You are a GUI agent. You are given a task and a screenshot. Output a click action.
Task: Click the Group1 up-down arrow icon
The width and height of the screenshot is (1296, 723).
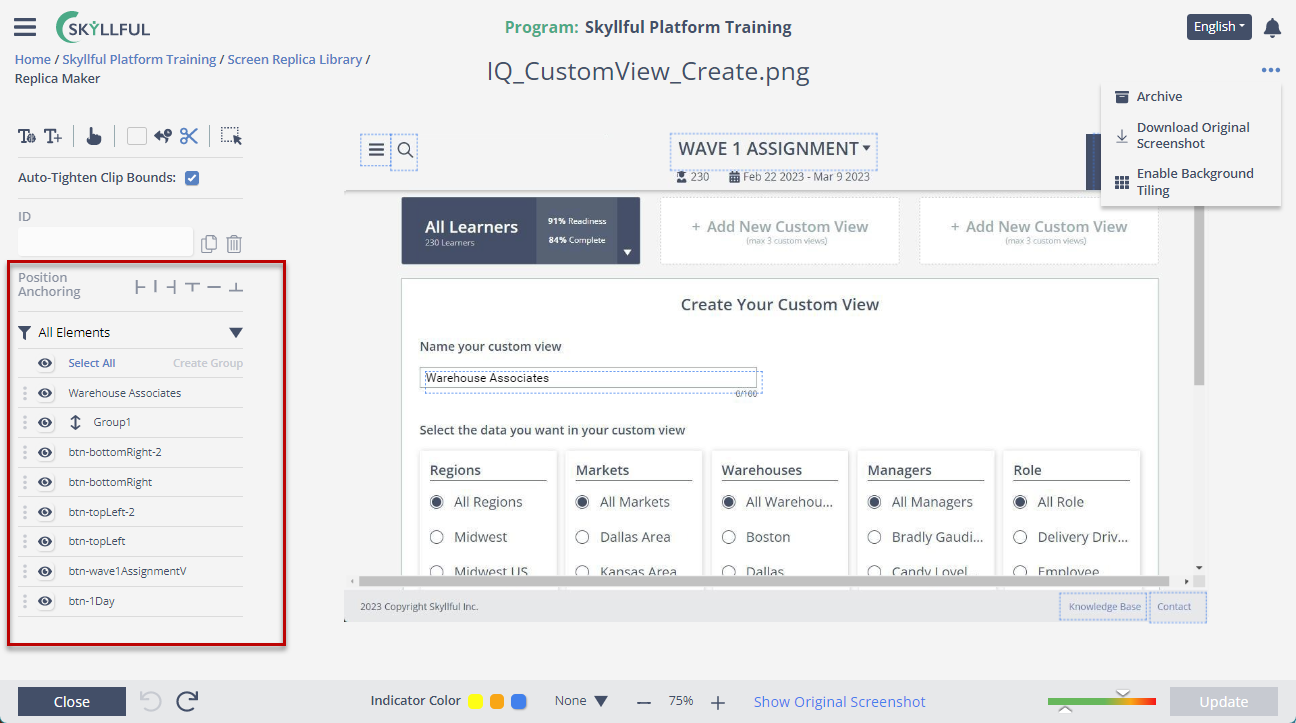point(75,423)
